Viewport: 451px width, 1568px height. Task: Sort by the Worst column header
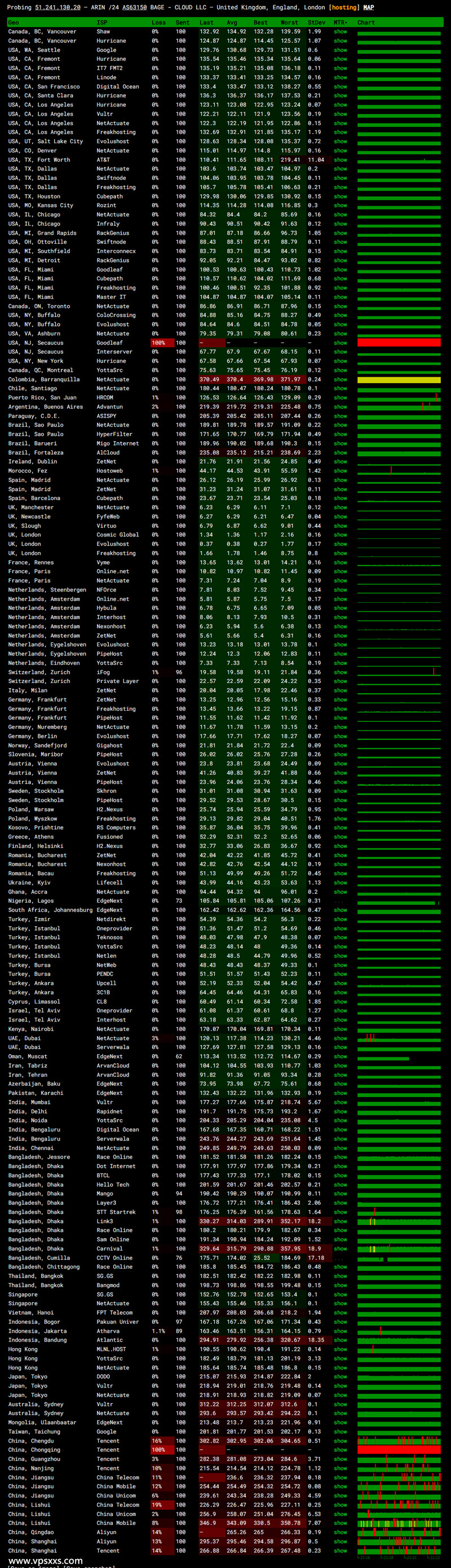click(289, 23)
